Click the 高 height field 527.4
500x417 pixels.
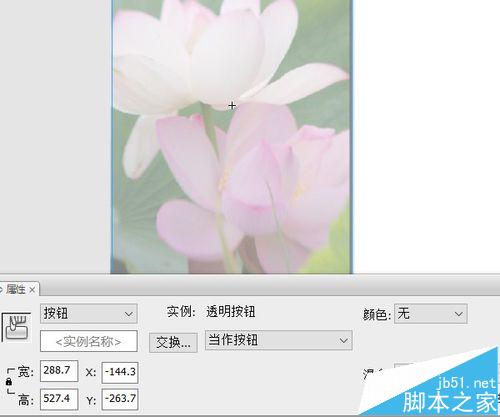point(59,399)
